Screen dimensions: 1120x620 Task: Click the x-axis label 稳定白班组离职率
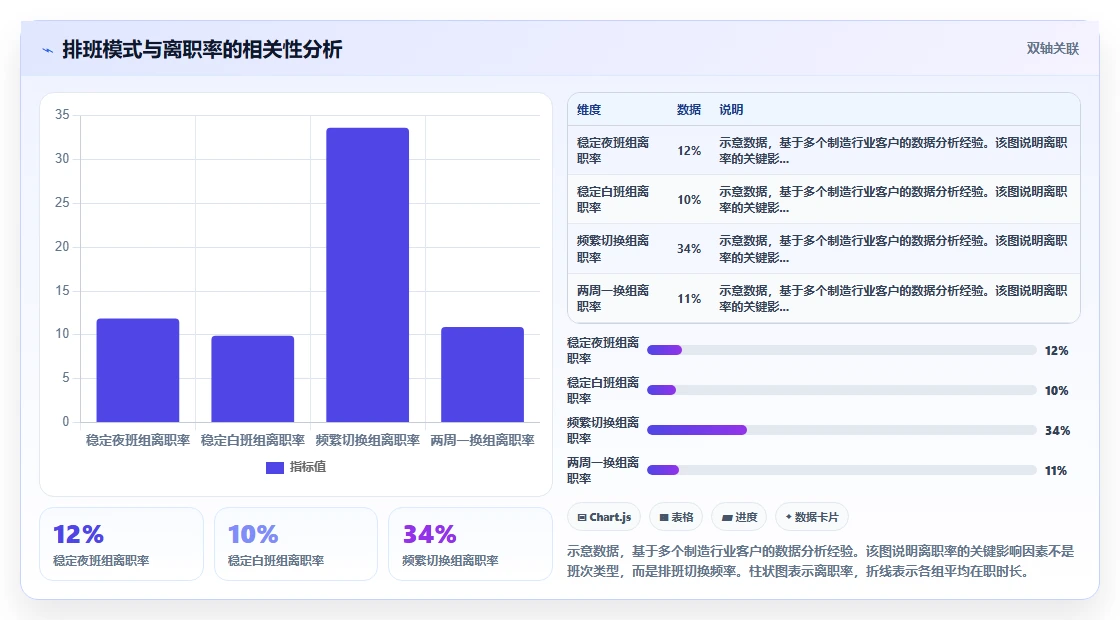(253, 441)
